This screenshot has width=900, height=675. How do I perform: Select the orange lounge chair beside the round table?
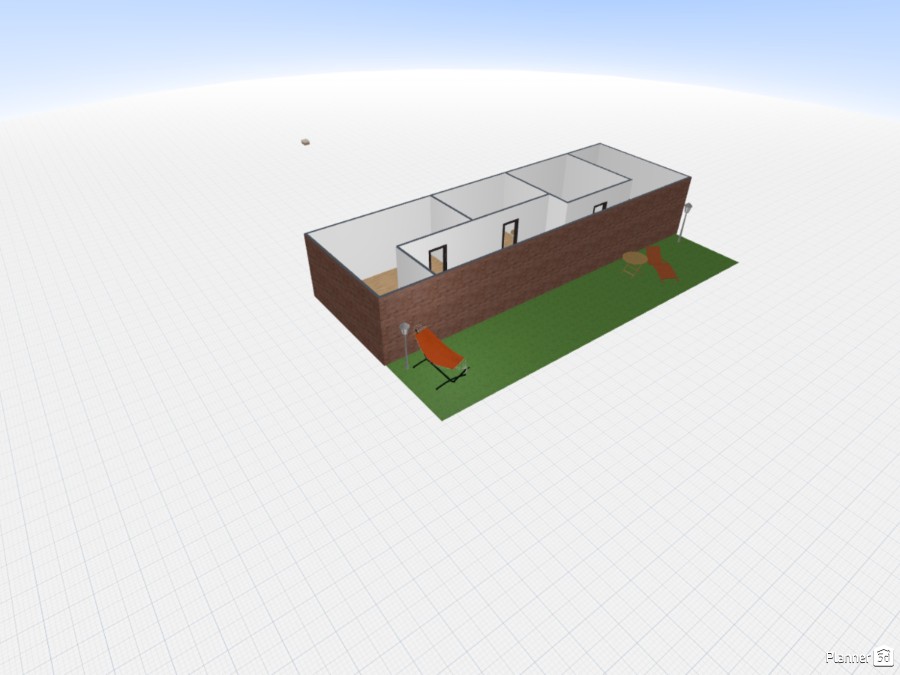pyautogui.click(x=660, y=263)
